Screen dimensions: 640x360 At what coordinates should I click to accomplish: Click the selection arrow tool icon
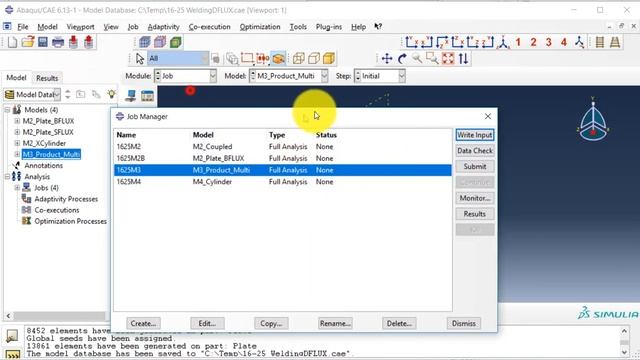[140, 59]
